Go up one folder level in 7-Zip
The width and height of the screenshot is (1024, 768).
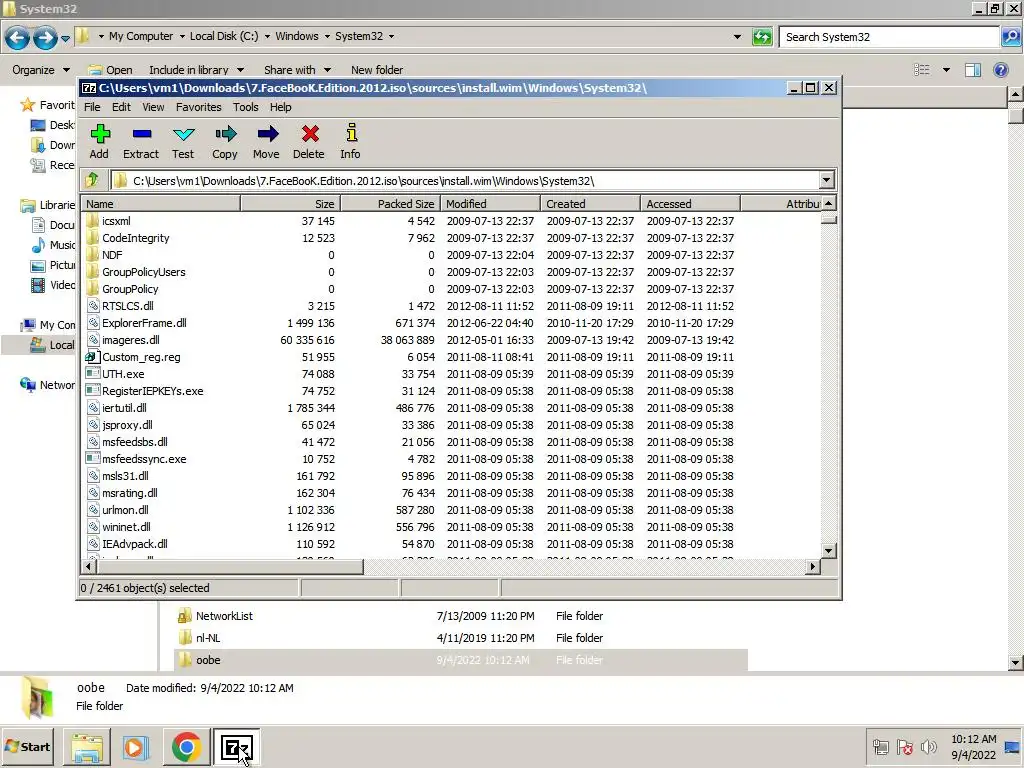(x=92, y=180)
